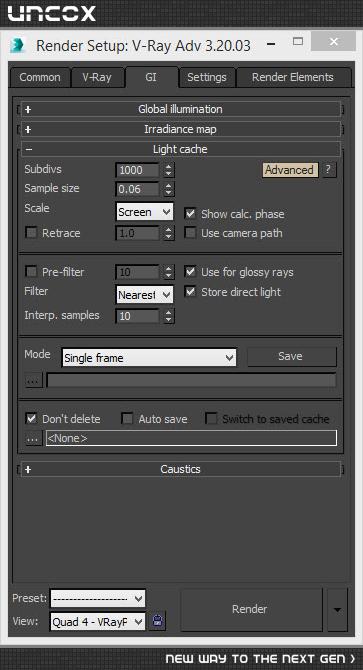Click the 3ds Max application icon
The width and height of the screenshot is (363, 670).
(x=18, y=45)
